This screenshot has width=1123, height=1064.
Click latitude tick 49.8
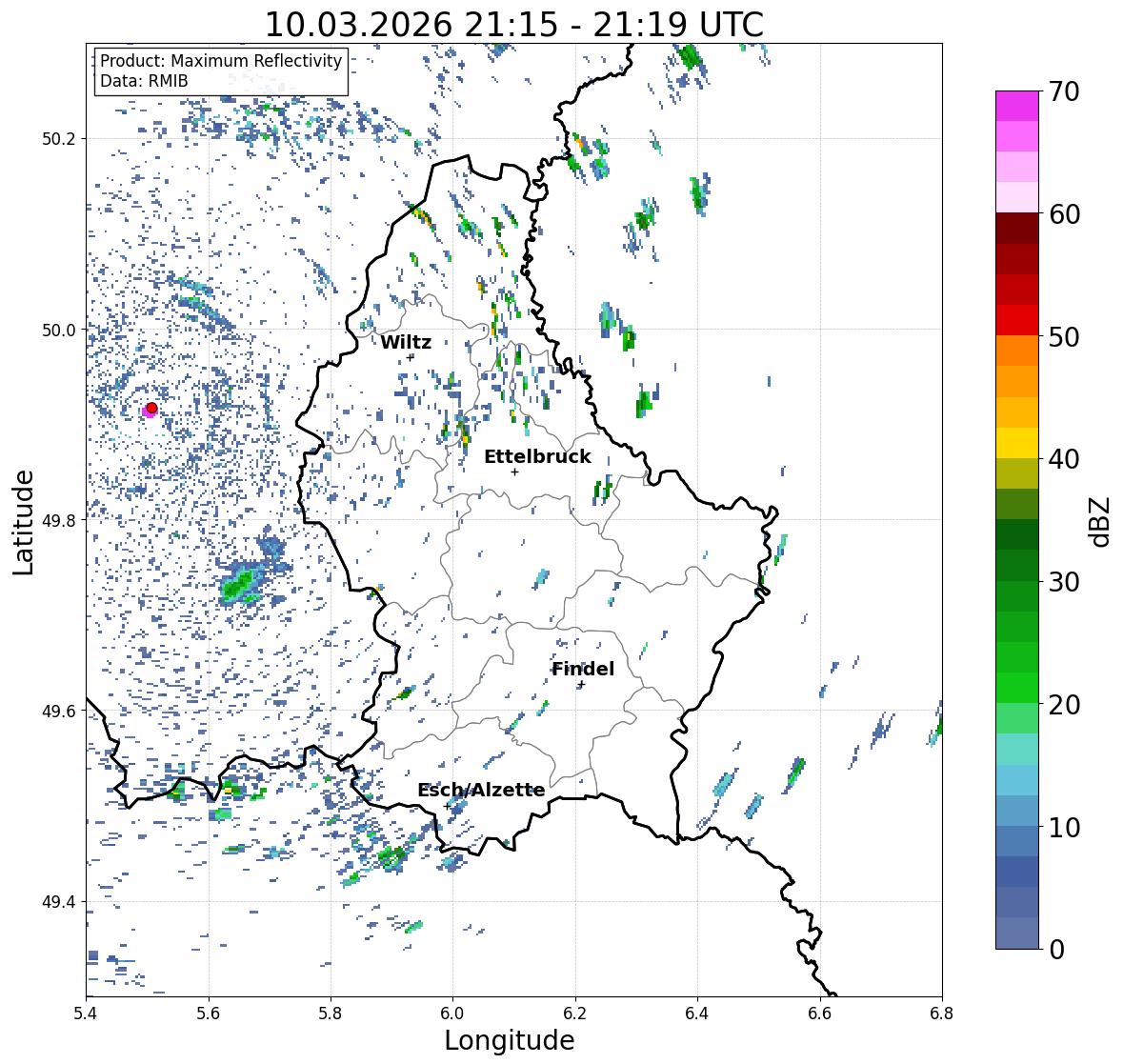(59, 520)
